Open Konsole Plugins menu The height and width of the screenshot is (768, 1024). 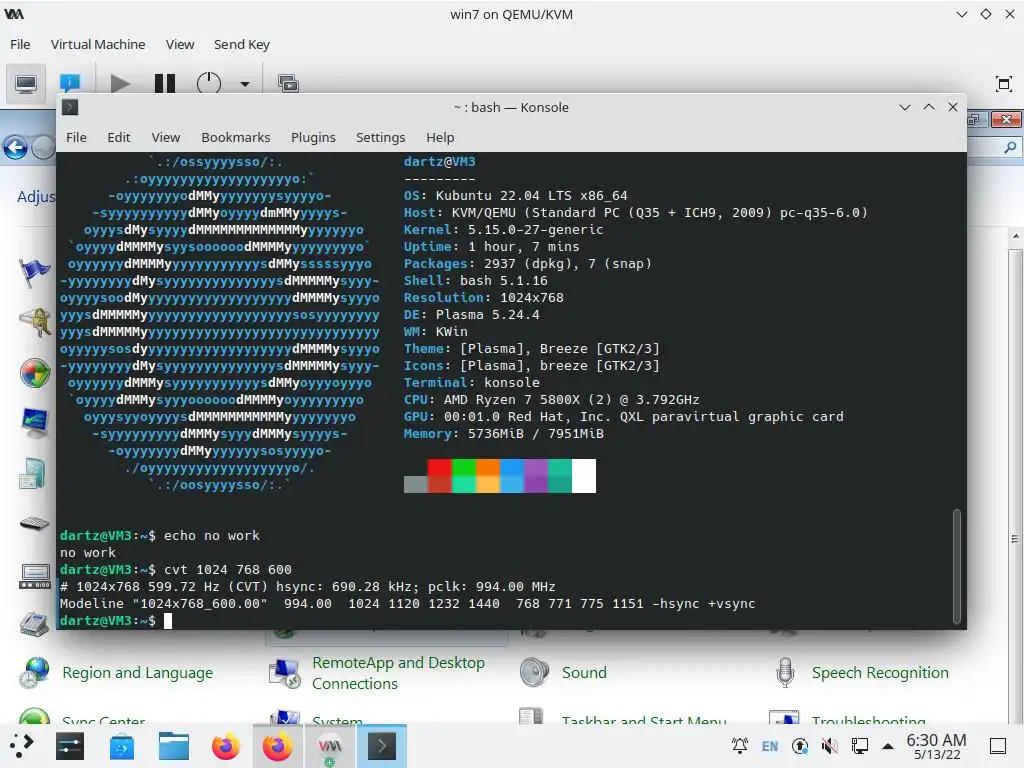coord(313,137)
